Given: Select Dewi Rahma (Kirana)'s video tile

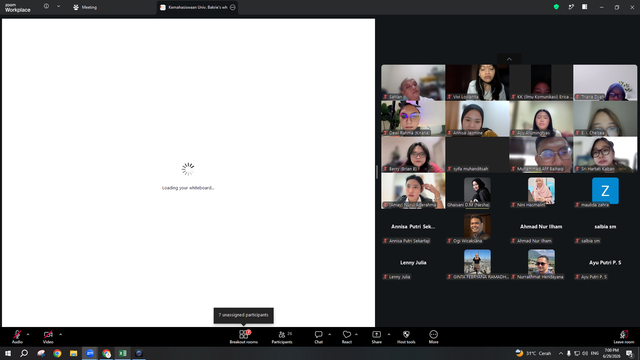Looking at the screenshot, I should (x=413, y=118).
